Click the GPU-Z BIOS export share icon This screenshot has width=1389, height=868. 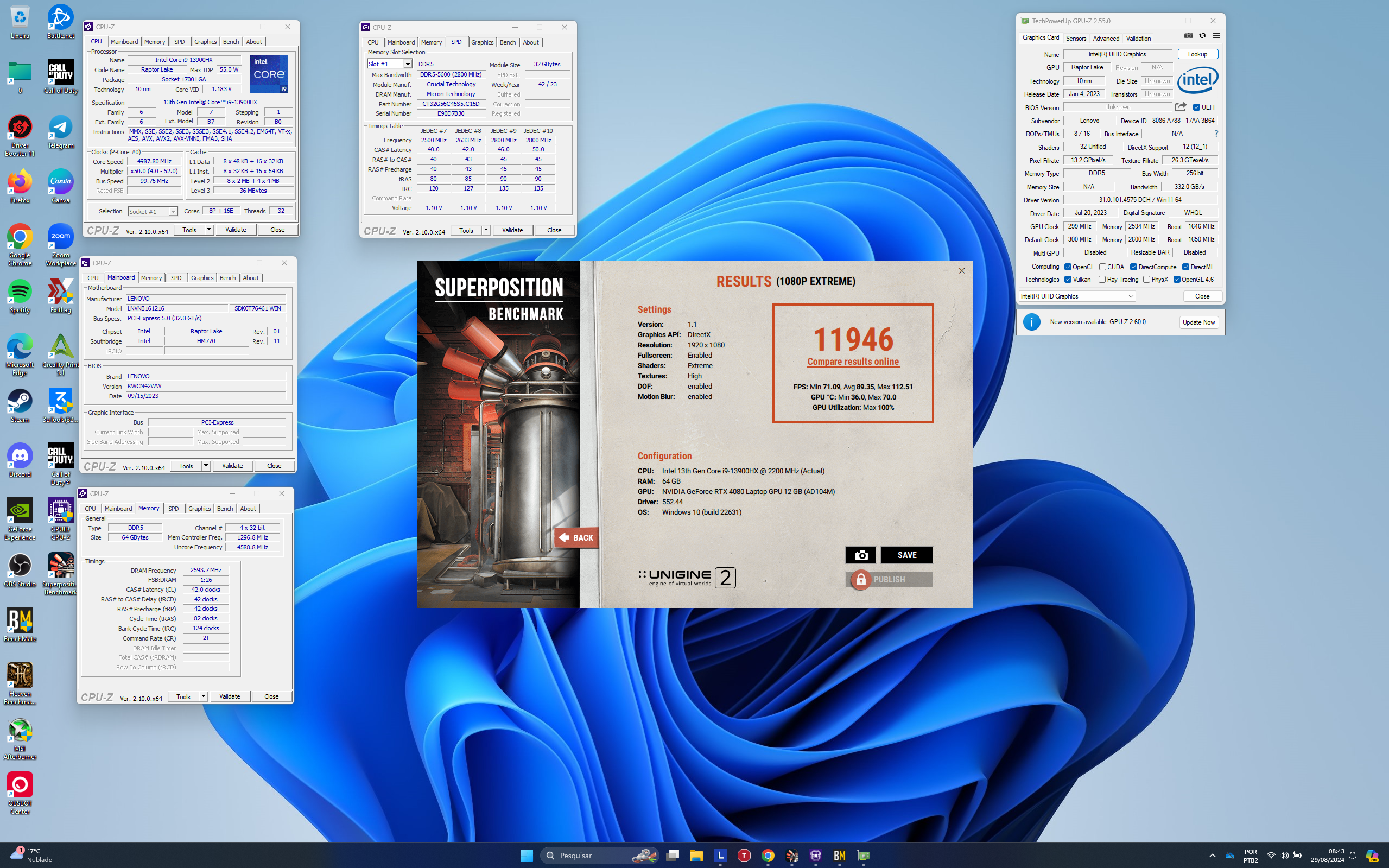1181,107
